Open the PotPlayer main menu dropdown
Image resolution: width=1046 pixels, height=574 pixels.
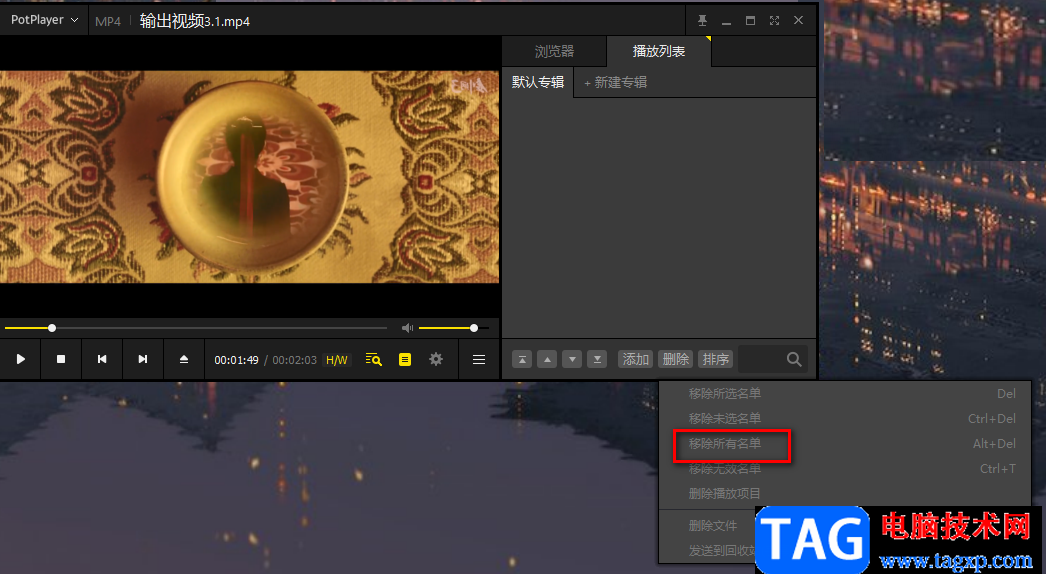44,20
